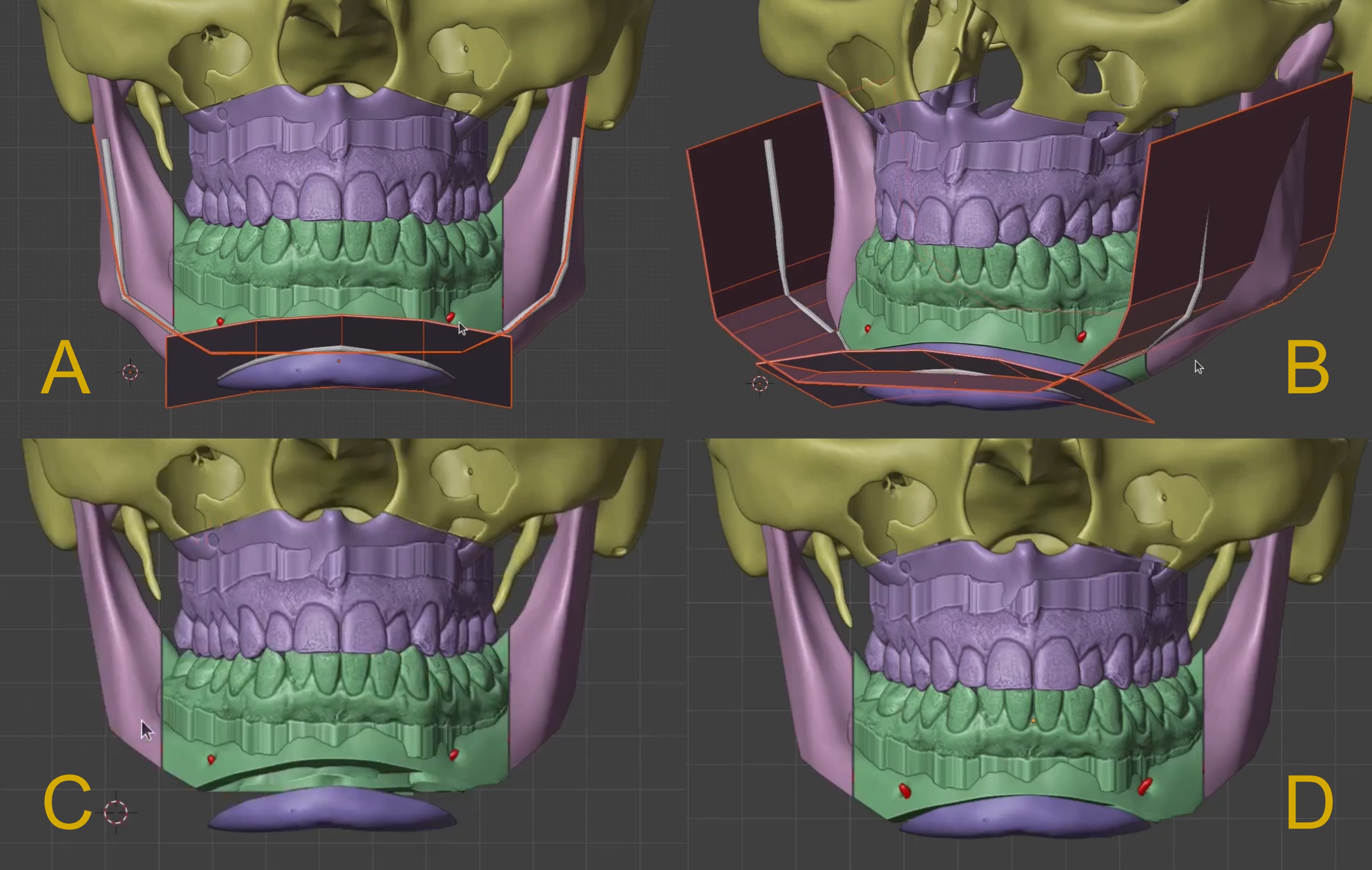Click the 3D cursor crosshair in panel A
Viewport: 1372px width, 870px height.
pyautogui.click(x=130, y=372)
